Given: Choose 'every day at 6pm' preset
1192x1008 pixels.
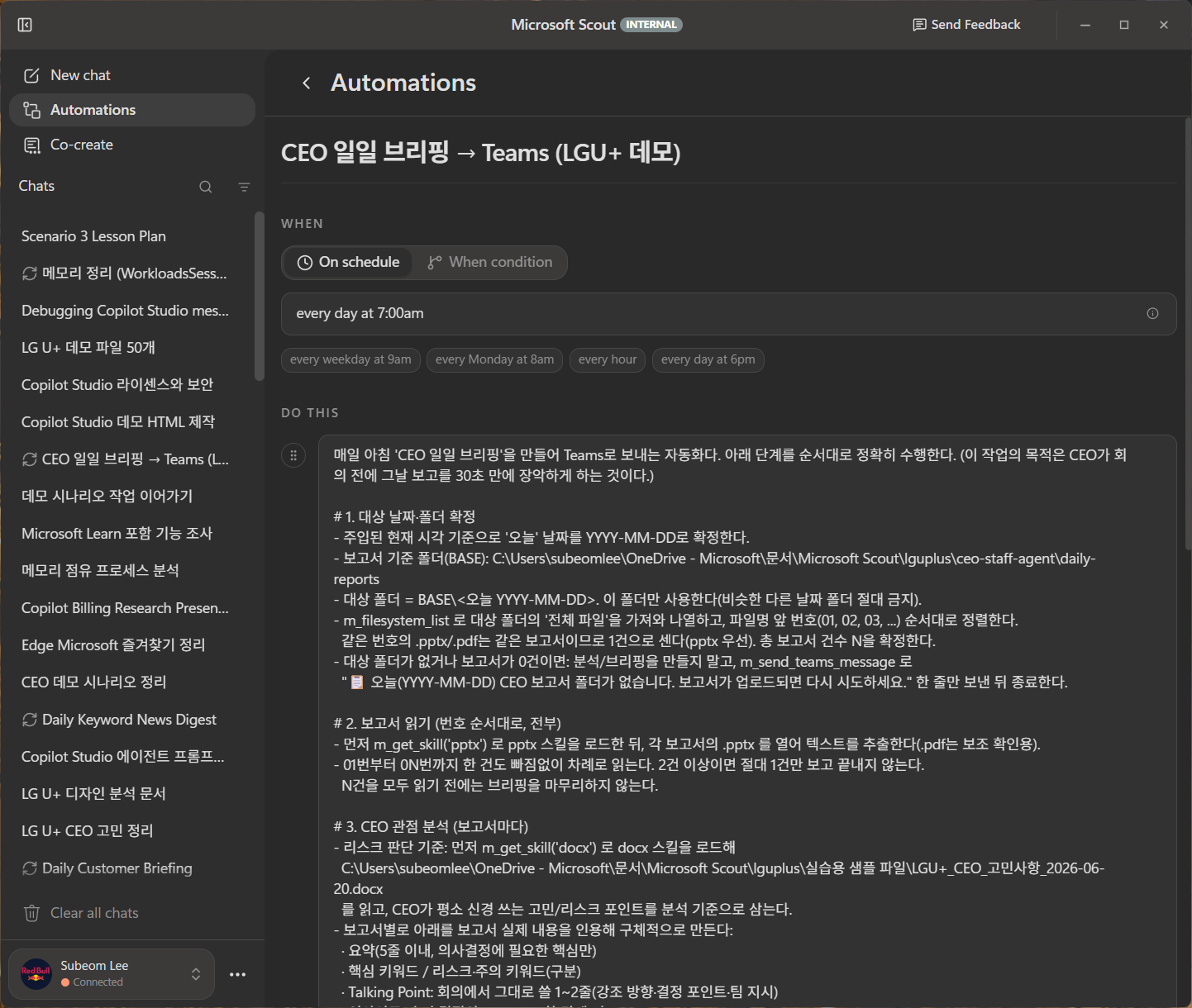Looking at the screenshot, I should coord(708,360).
